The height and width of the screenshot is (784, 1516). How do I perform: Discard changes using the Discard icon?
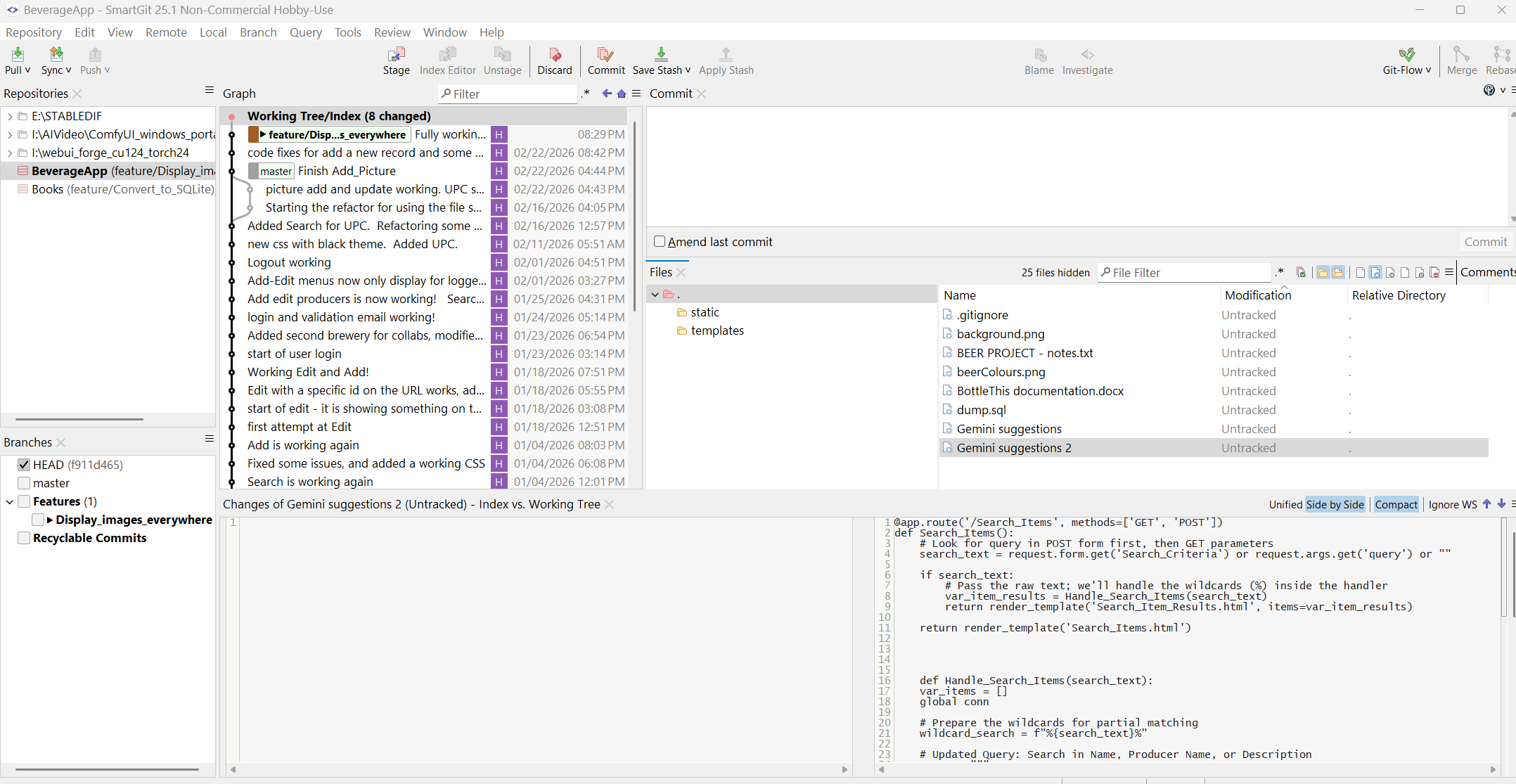point(554,61)
